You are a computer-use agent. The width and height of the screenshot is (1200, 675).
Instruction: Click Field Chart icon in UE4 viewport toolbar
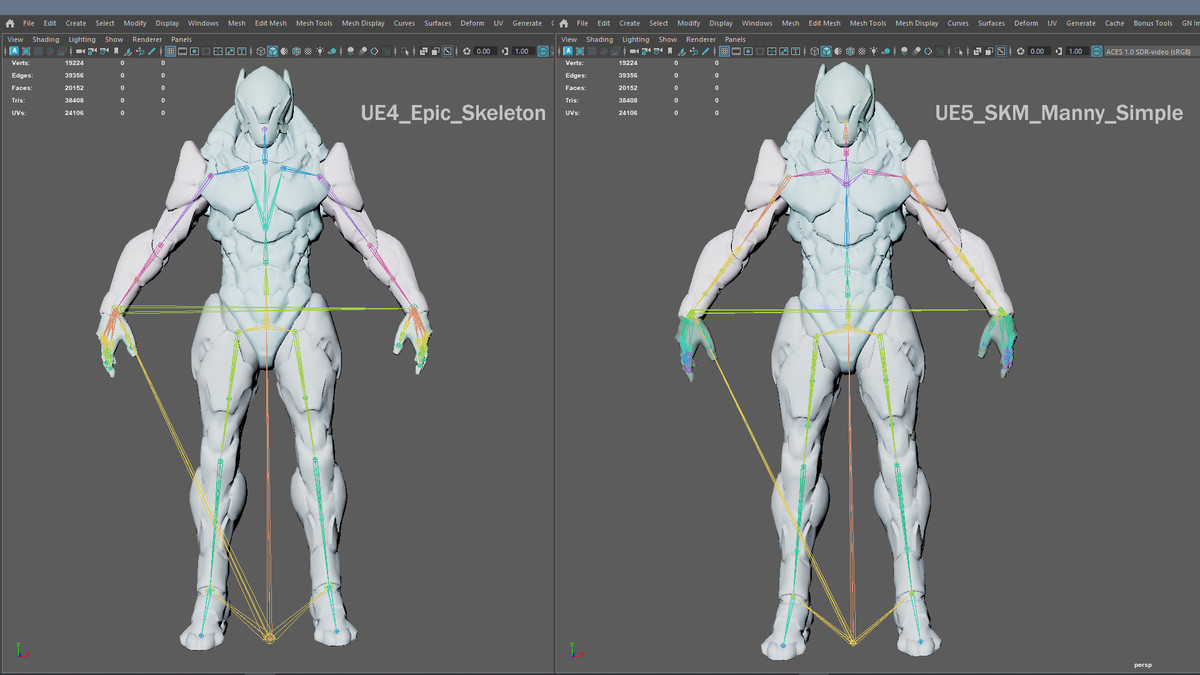coord(218,51)
